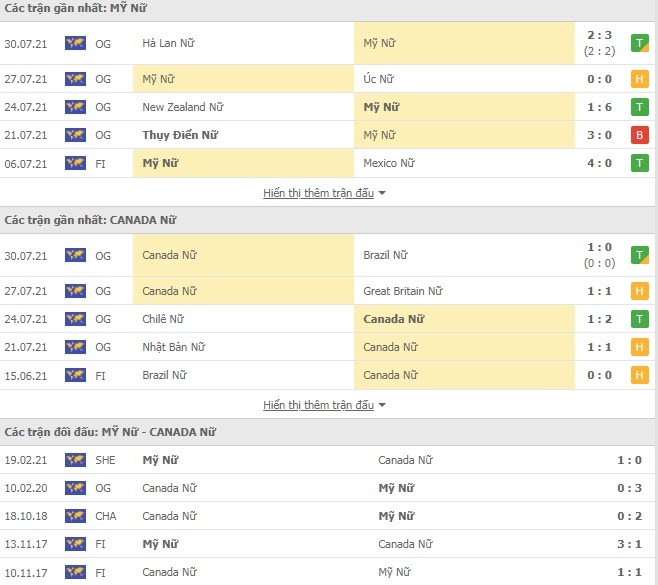
Task: Click the green T badge for Mexico Nữ match
Action: tap(640, 163)
